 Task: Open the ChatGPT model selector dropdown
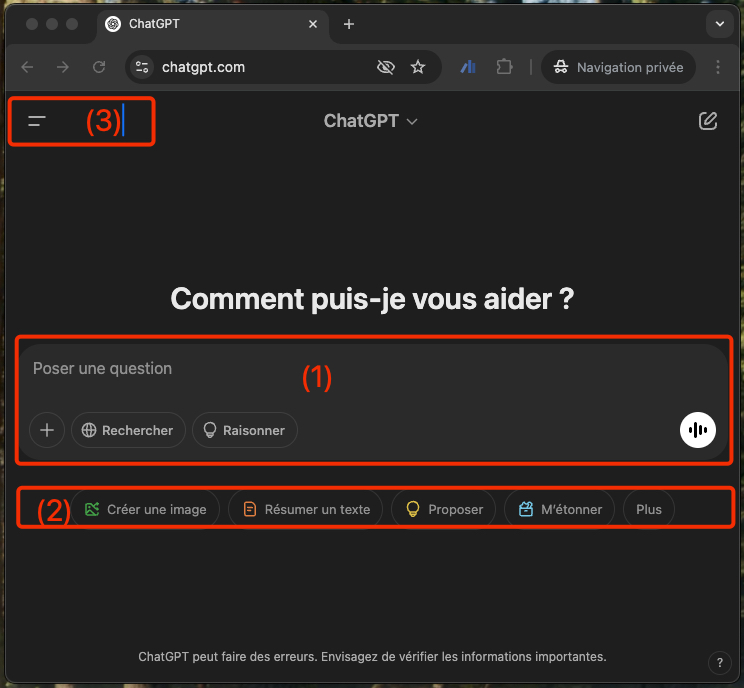tap(371, 121)
